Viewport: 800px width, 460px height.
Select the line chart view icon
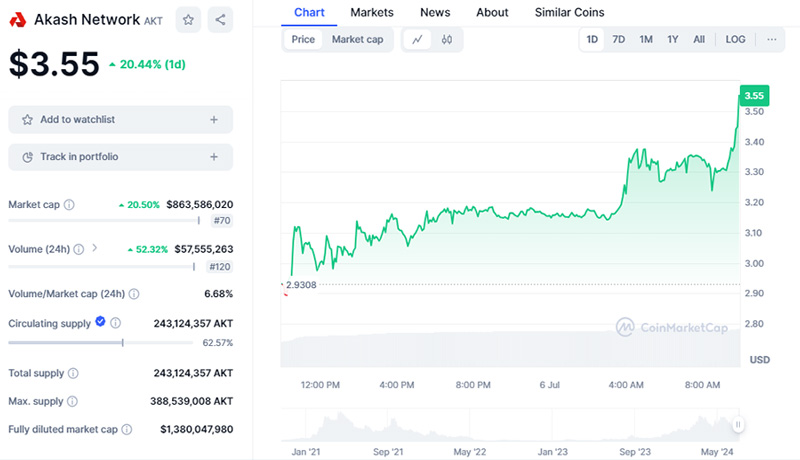pyautogui.click(x=417, y=40)
